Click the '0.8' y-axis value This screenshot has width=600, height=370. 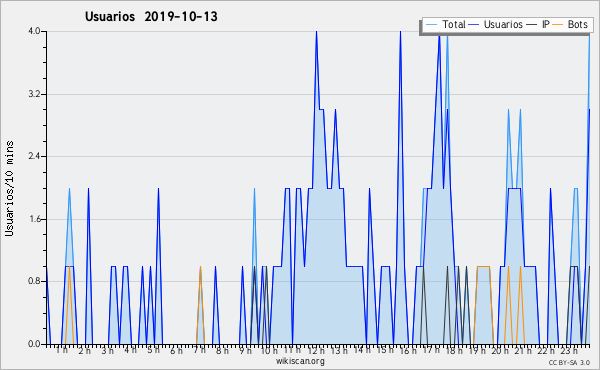(34, 281)
